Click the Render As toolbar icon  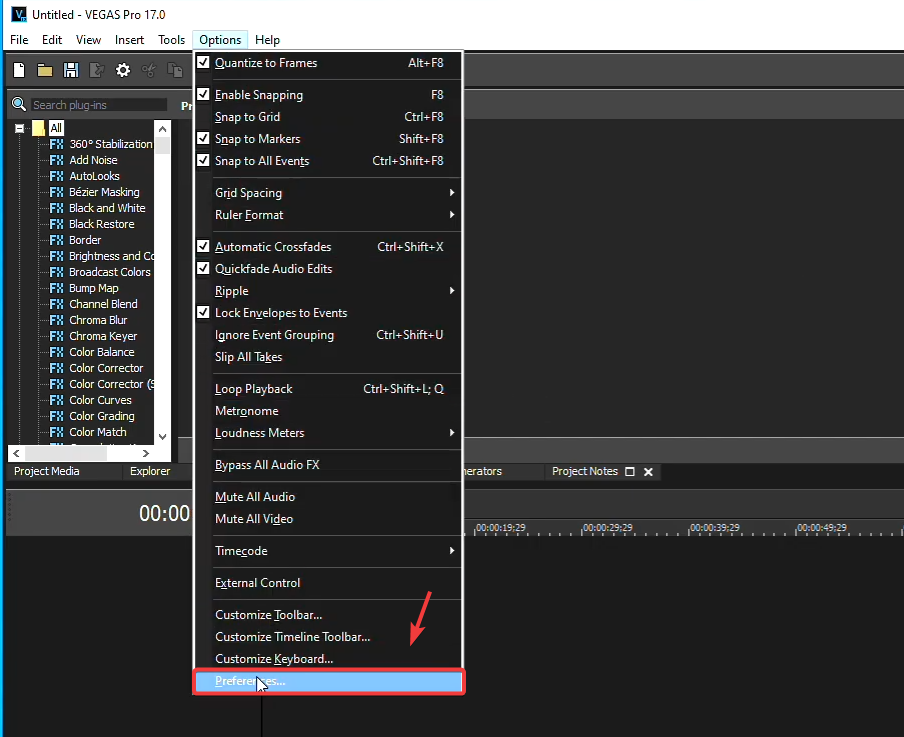click(97, 70)
